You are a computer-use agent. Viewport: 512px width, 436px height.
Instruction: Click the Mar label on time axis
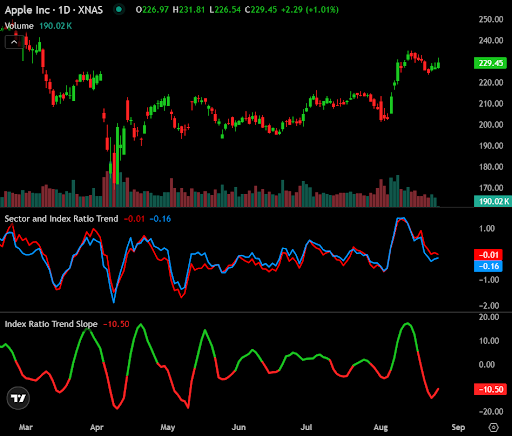coord(26,427)
